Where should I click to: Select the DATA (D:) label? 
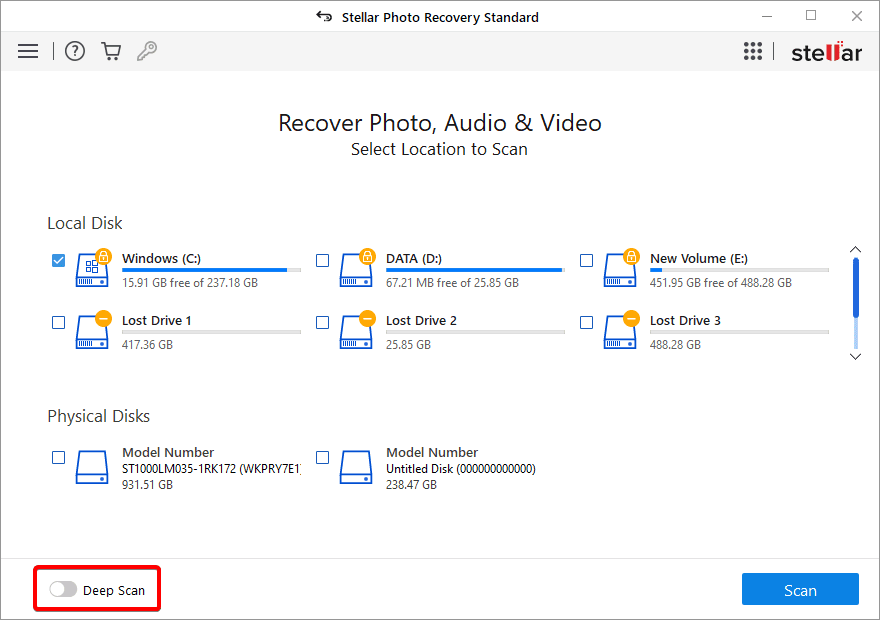414,259
